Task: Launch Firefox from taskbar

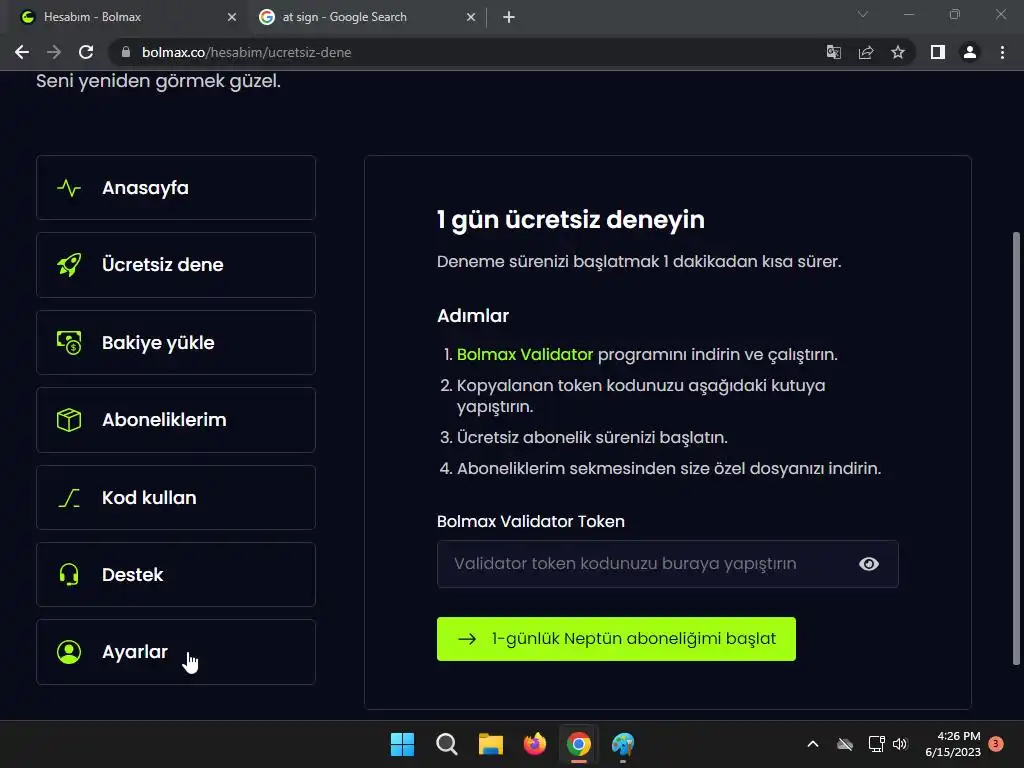Action: (x=535, y=744)
